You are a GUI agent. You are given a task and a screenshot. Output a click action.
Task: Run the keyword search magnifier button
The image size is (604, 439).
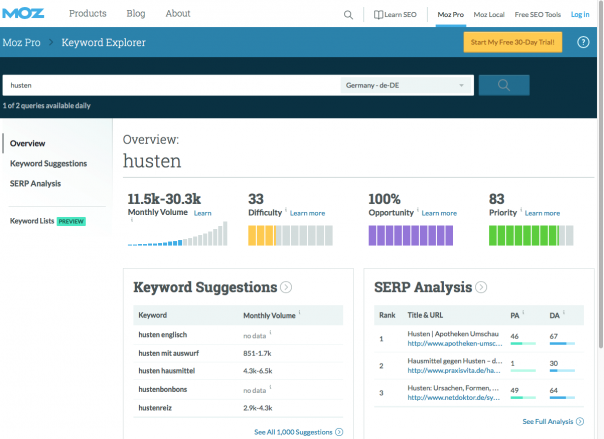tap(504, 85)
